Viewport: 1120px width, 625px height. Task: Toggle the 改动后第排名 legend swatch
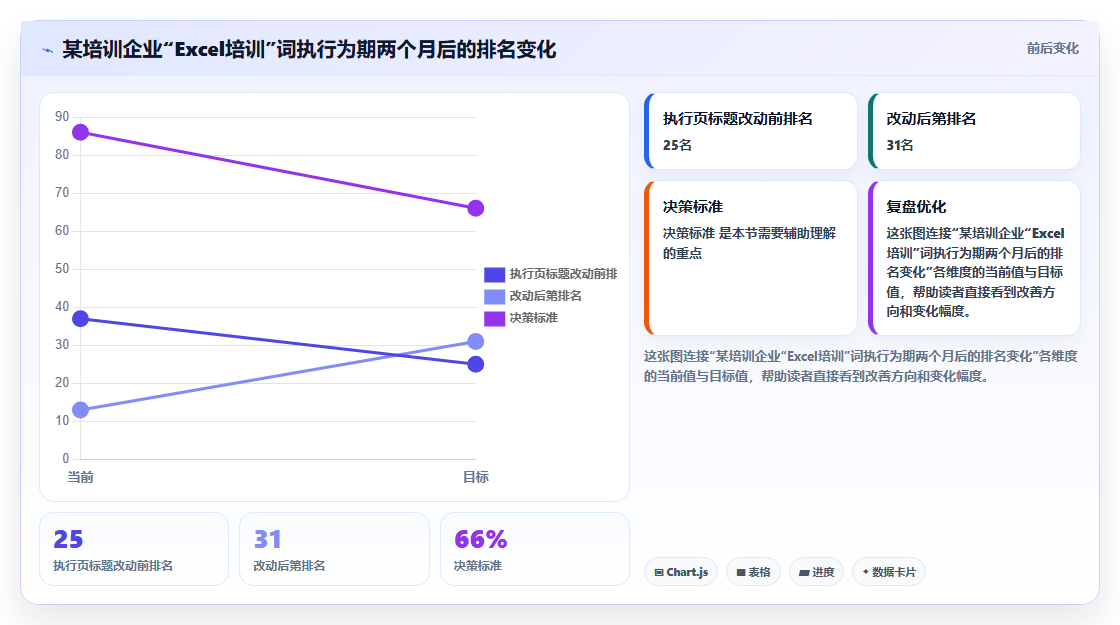point(494,296)
